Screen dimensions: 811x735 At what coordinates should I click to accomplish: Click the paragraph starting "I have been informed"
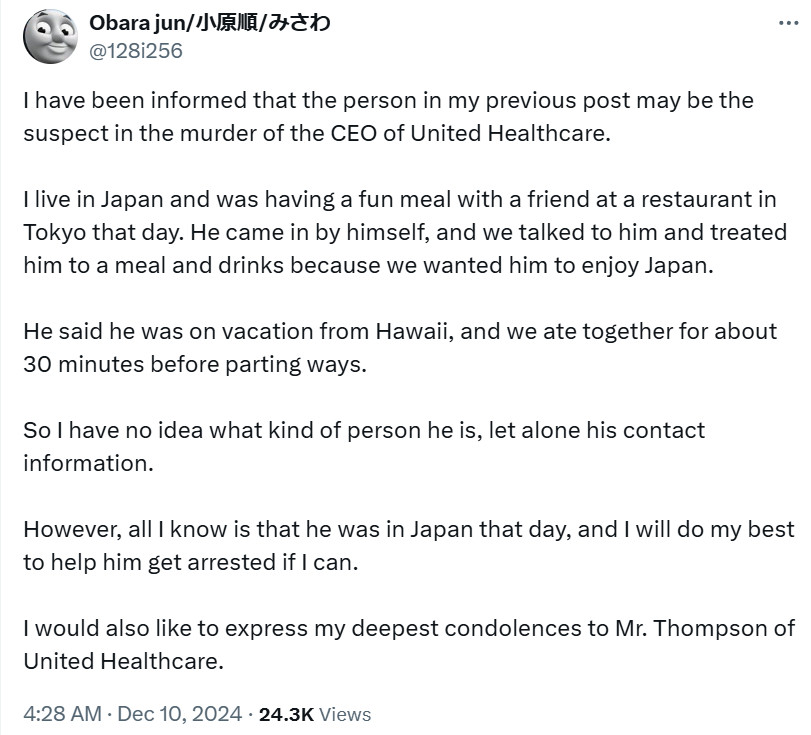click(388, 117)
